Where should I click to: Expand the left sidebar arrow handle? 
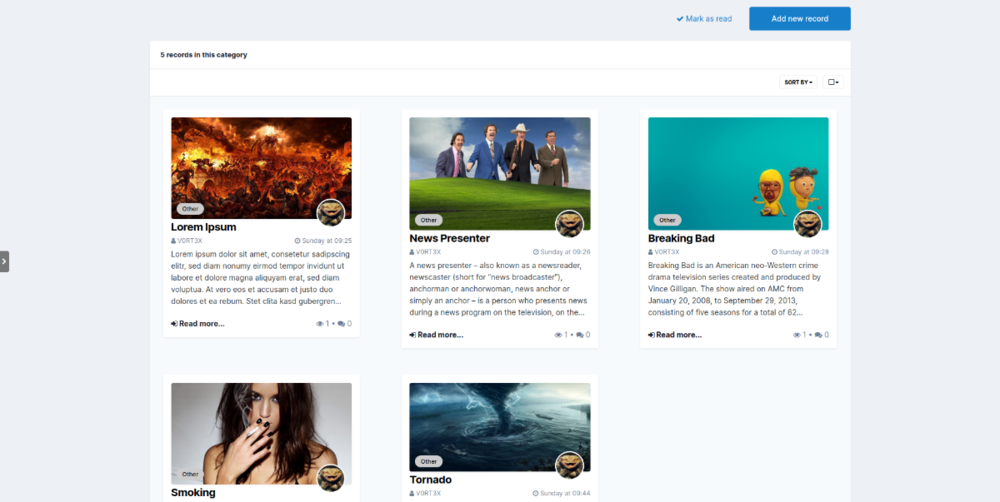pyautogui.click(x=4, y=262)
